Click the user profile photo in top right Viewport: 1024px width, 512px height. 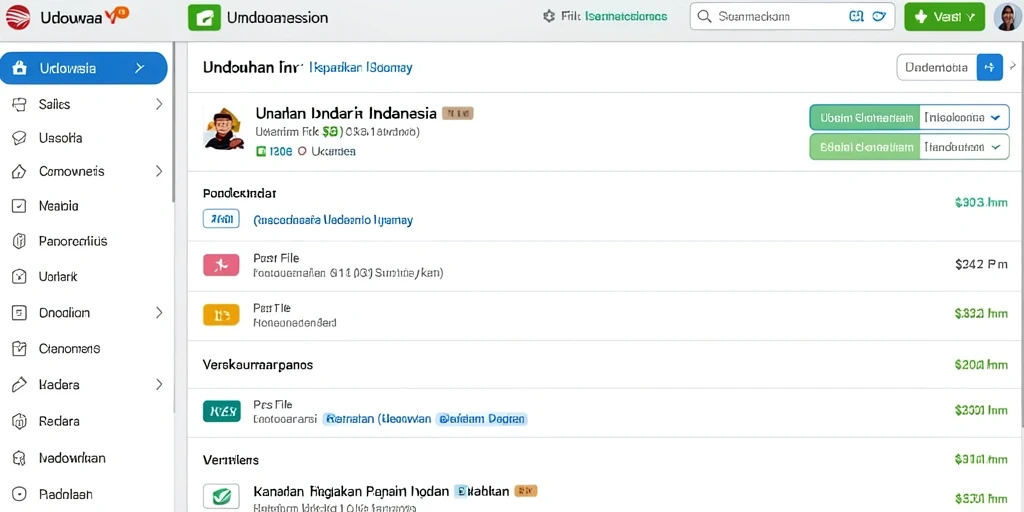coord(1007,17)
